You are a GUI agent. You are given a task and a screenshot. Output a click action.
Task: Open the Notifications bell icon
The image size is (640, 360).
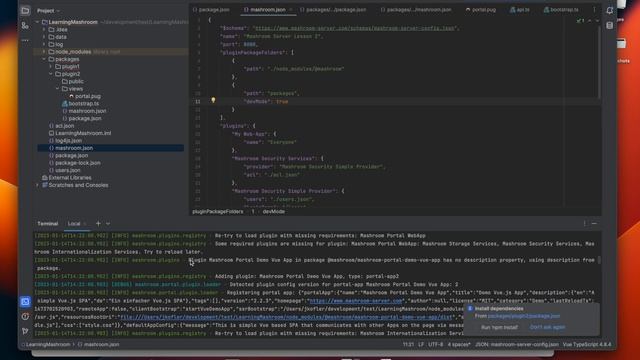click(x=610, y=11)
